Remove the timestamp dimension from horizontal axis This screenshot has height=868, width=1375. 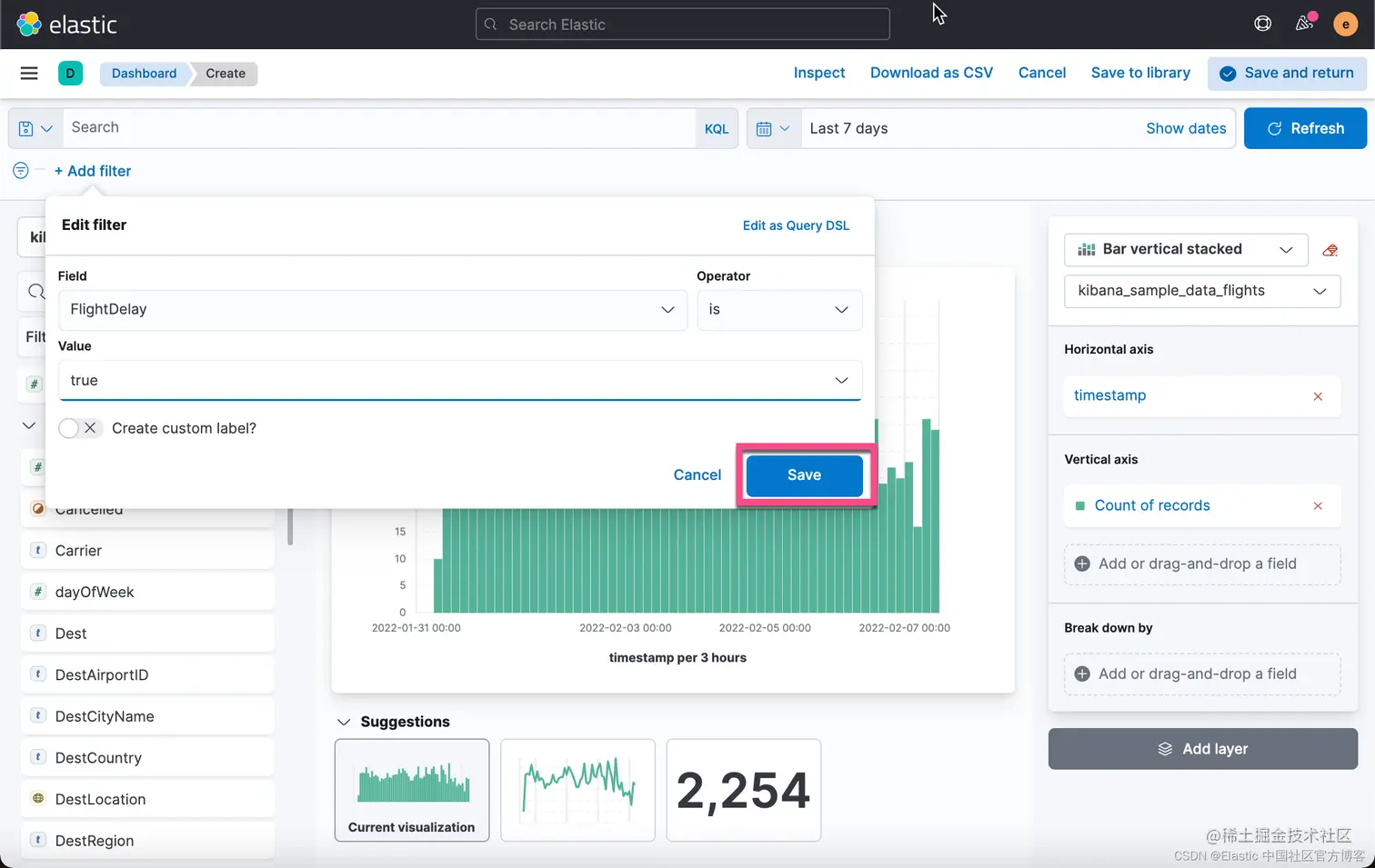tap(1318, 396)
